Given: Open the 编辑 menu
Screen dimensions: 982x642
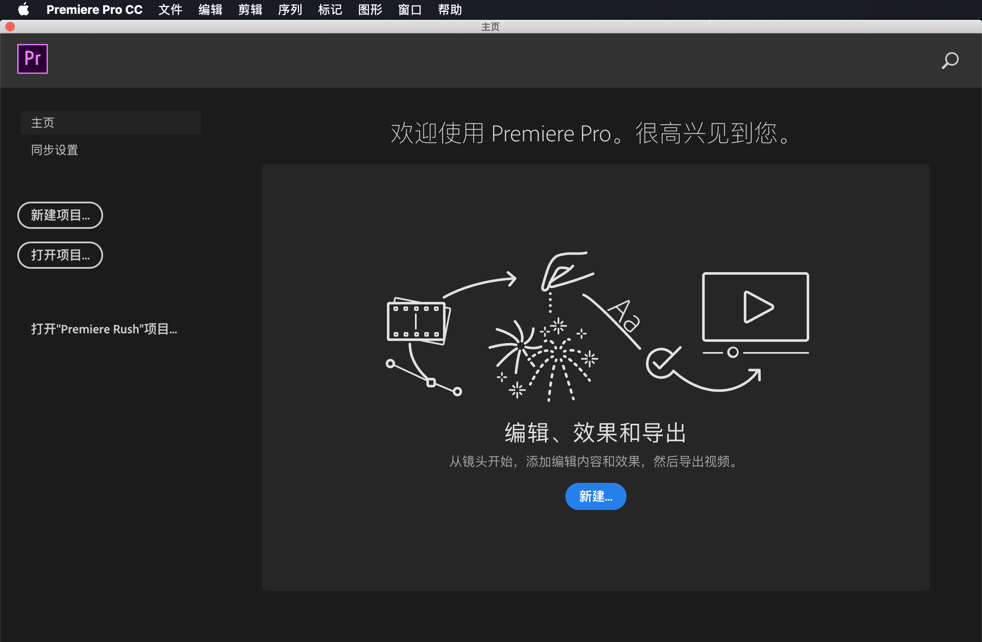Looking at the screenshot, I should (210, 9).
